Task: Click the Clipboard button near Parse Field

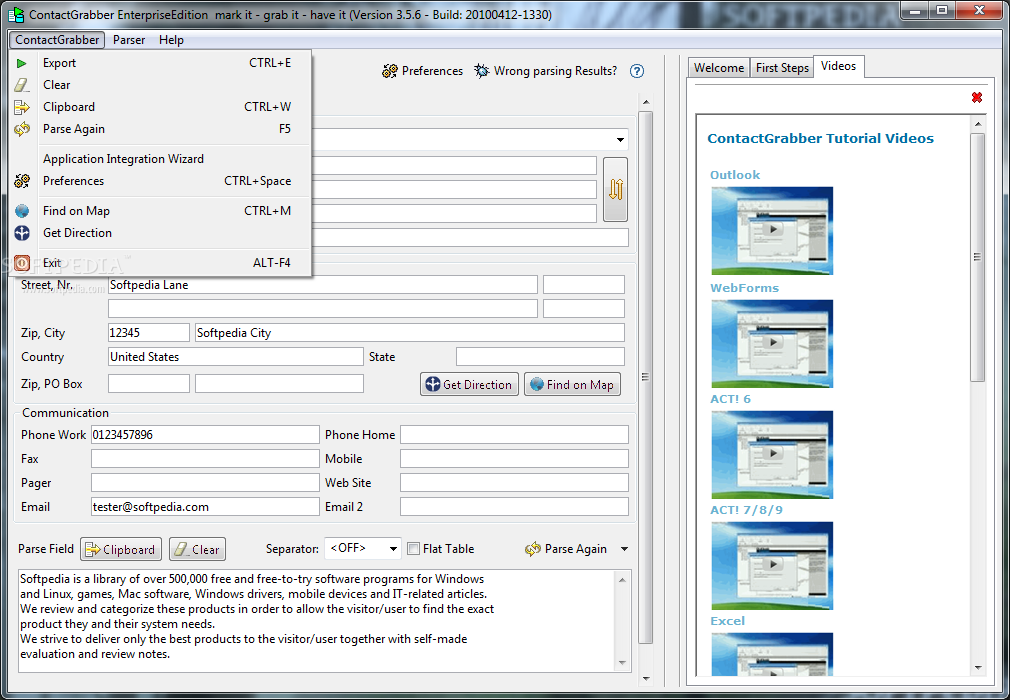Action: tap(121, 549)
